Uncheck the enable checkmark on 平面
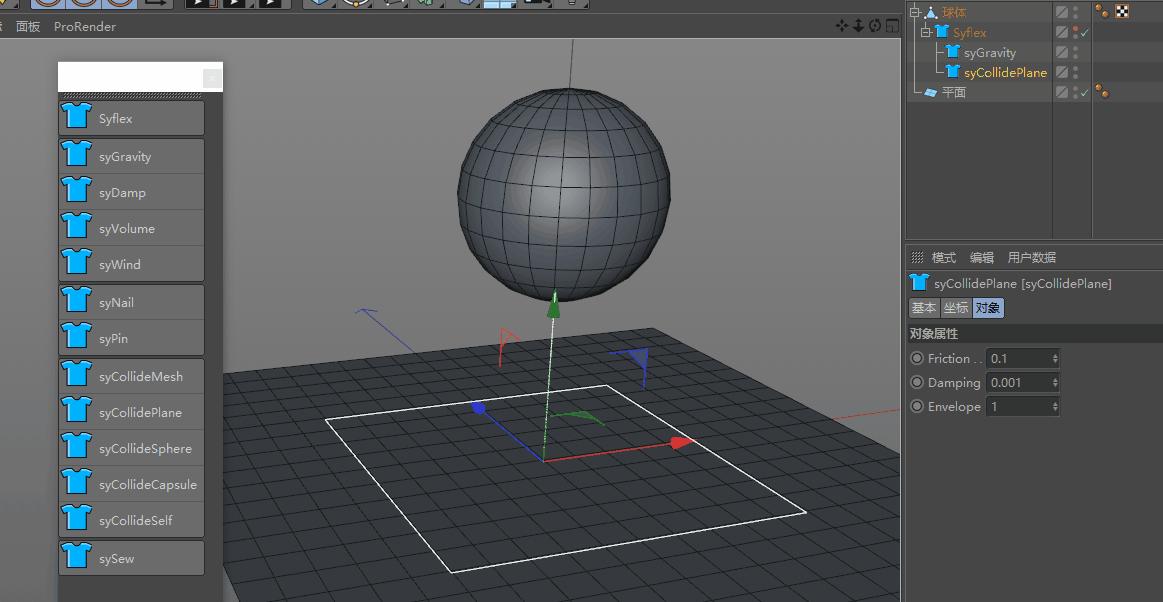Viewport: 1163px width, 602px height. coord(1085,91)
